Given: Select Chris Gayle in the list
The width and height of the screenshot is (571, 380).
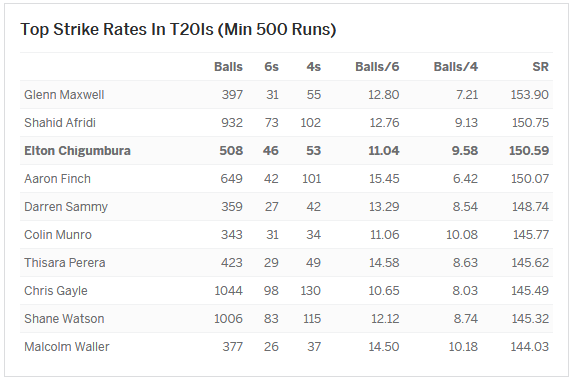Looking at the screenshot, I should click(56, 291).
